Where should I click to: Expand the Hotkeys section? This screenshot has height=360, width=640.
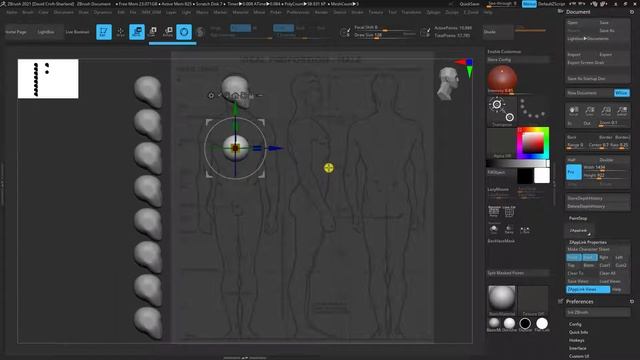(x=577, y=340)
